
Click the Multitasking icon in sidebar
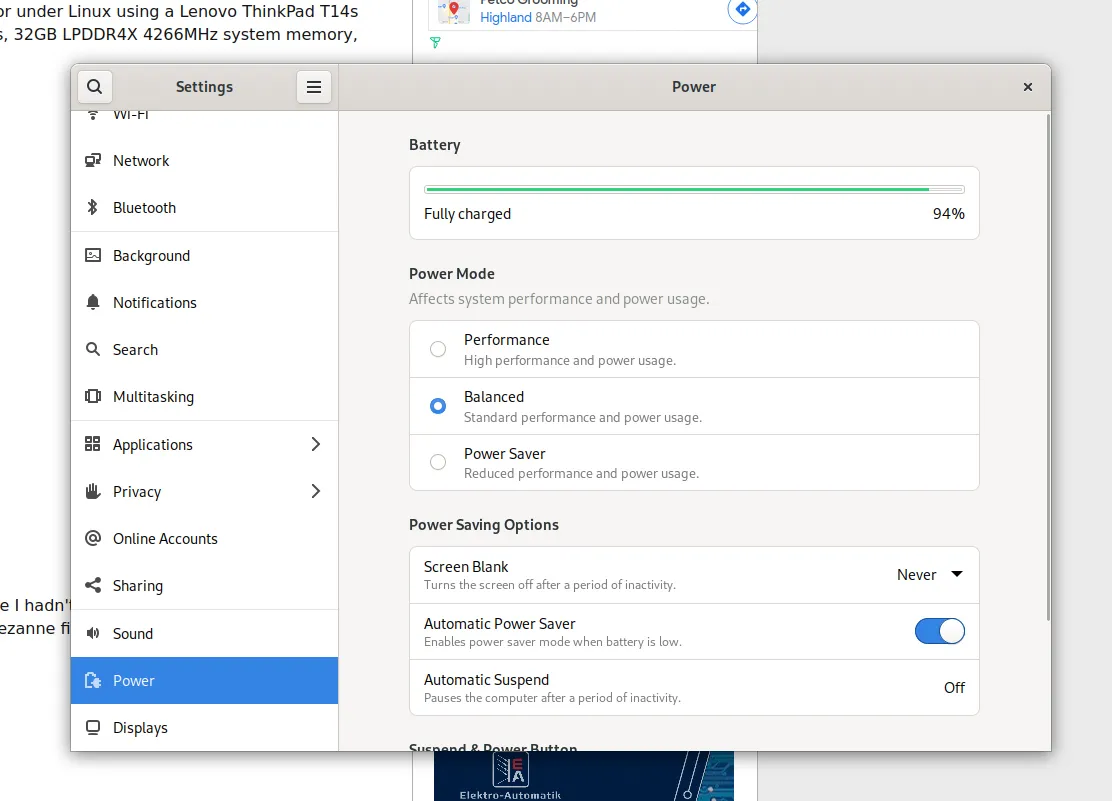point(93,397)
